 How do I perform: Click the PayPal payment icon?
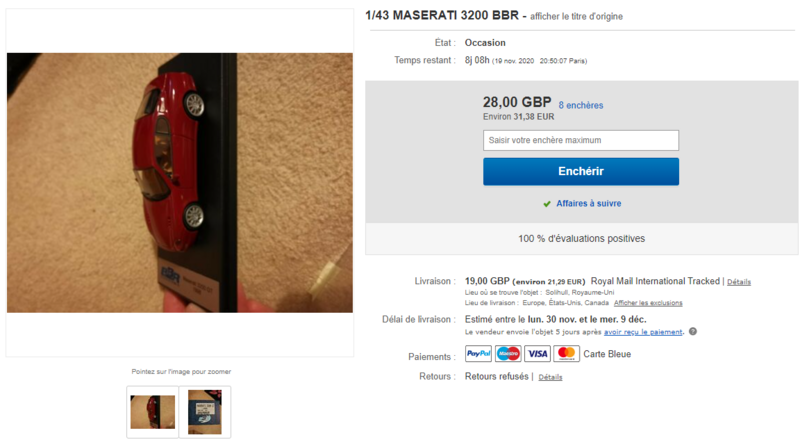click(478, 354)
